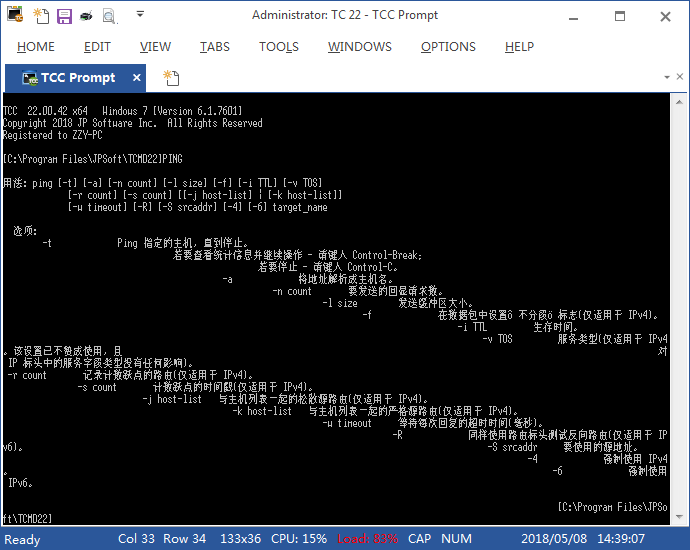
Task: Click the Row 34 status indicator
Action: click(184, 539)
